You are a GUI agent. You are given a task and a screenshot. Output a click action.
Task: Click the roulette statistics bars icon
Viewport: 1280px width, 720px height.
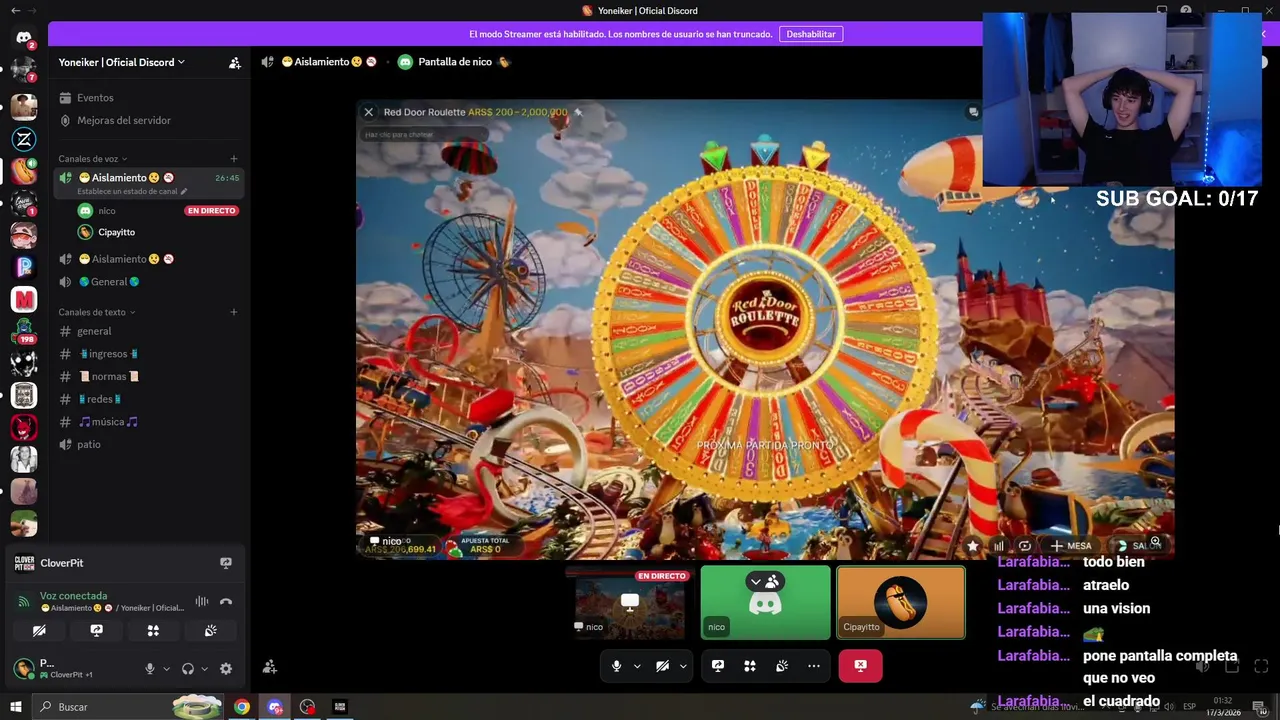pos(998,546)
